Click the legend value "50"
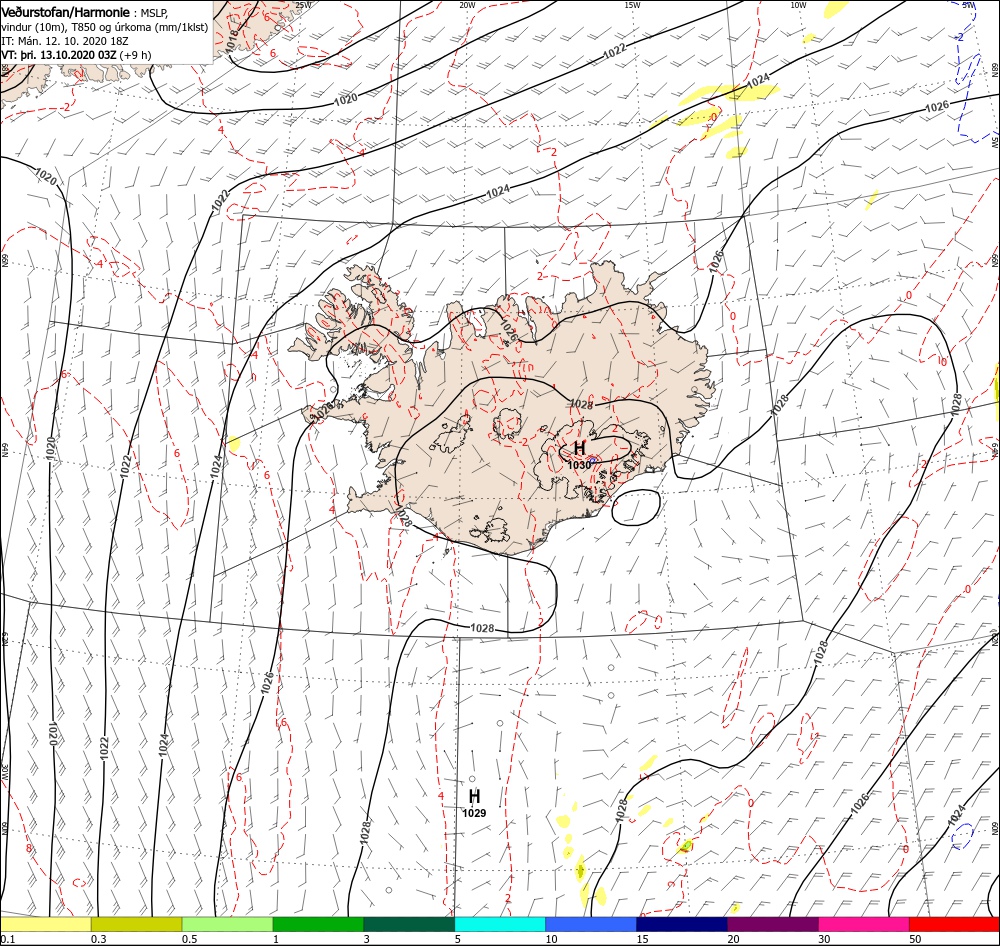1000x946 pixels. pos(915,939)
